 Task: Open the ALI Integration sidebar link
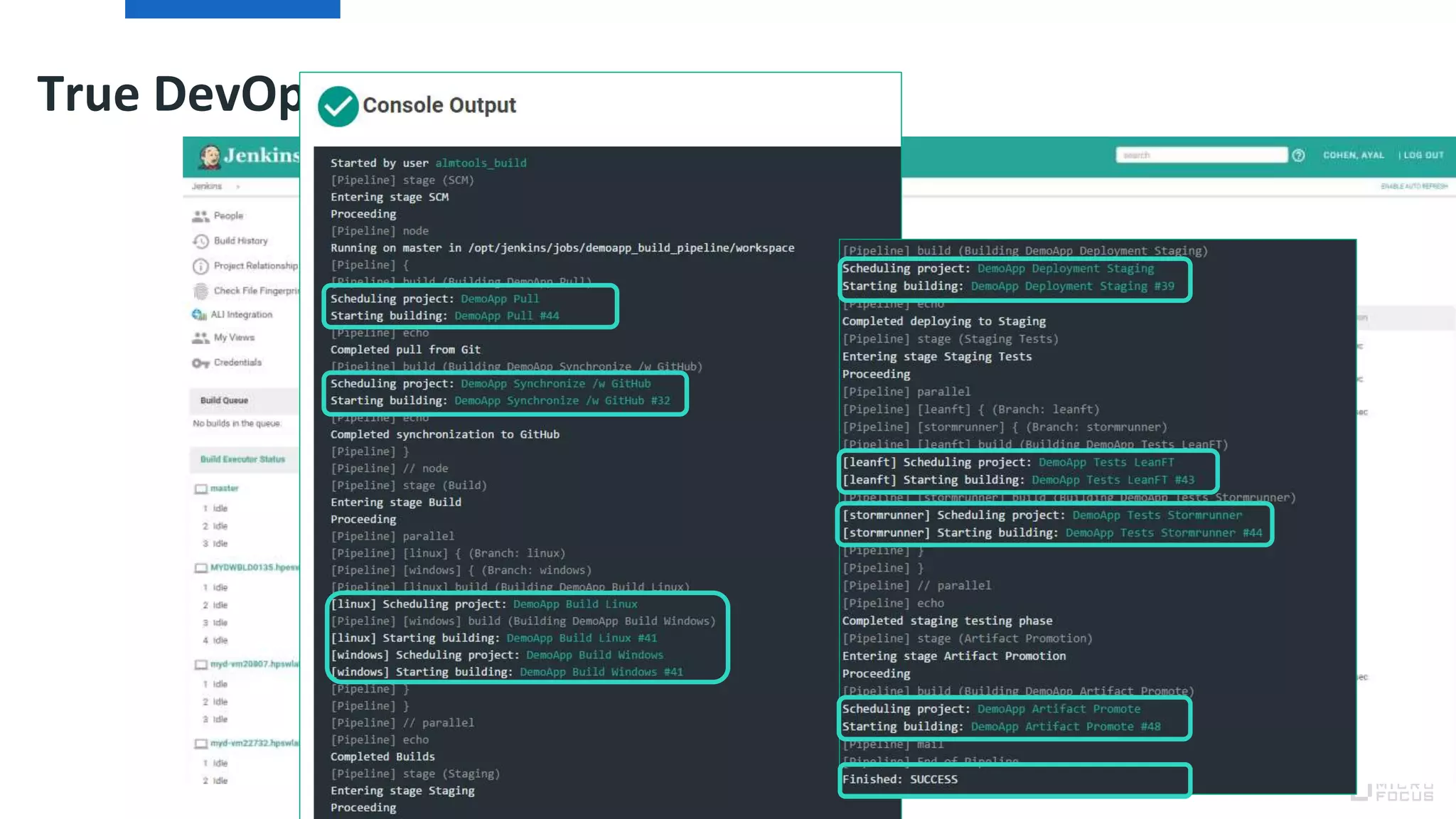242,314
